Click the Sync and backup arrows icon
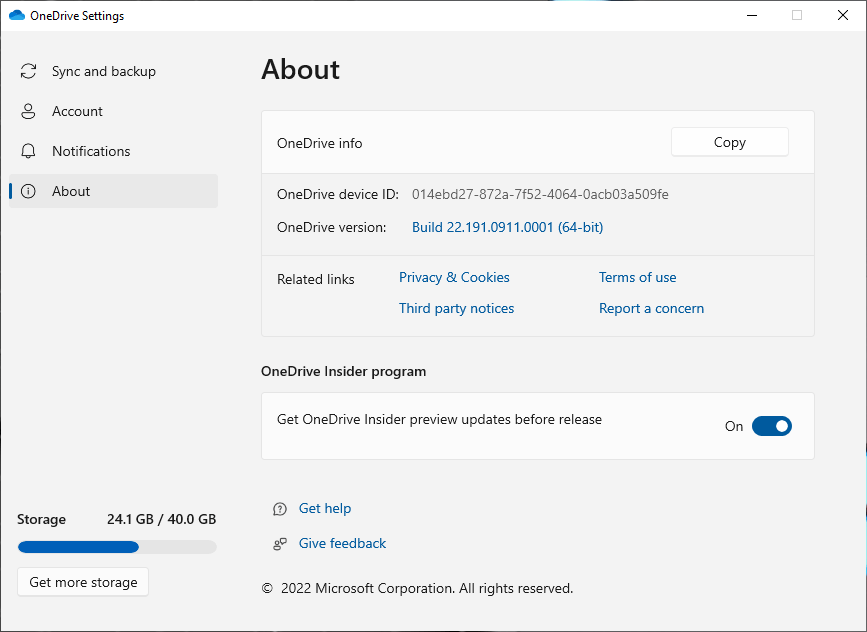Viewport: 867px width, 632px height. point(28,72)
